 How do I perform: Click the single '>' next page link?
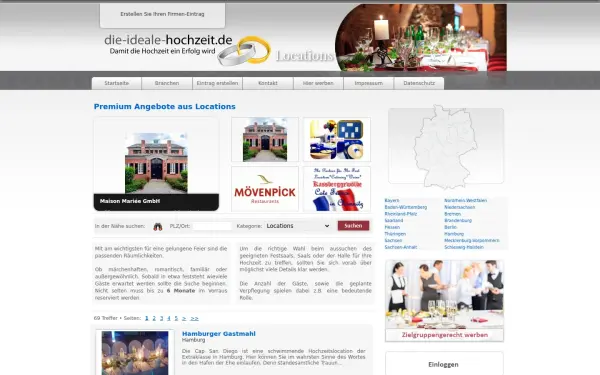pyautogui.click(x=184, y=318)
